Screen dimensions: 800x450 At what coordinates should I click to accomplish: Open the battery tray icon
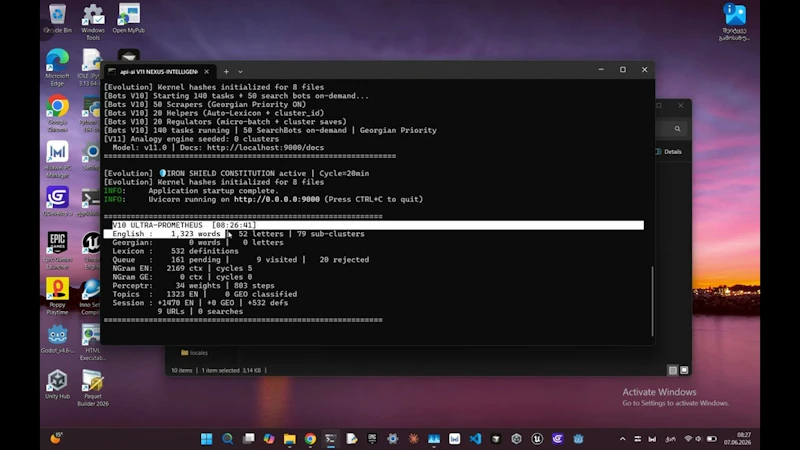[712, 439]
